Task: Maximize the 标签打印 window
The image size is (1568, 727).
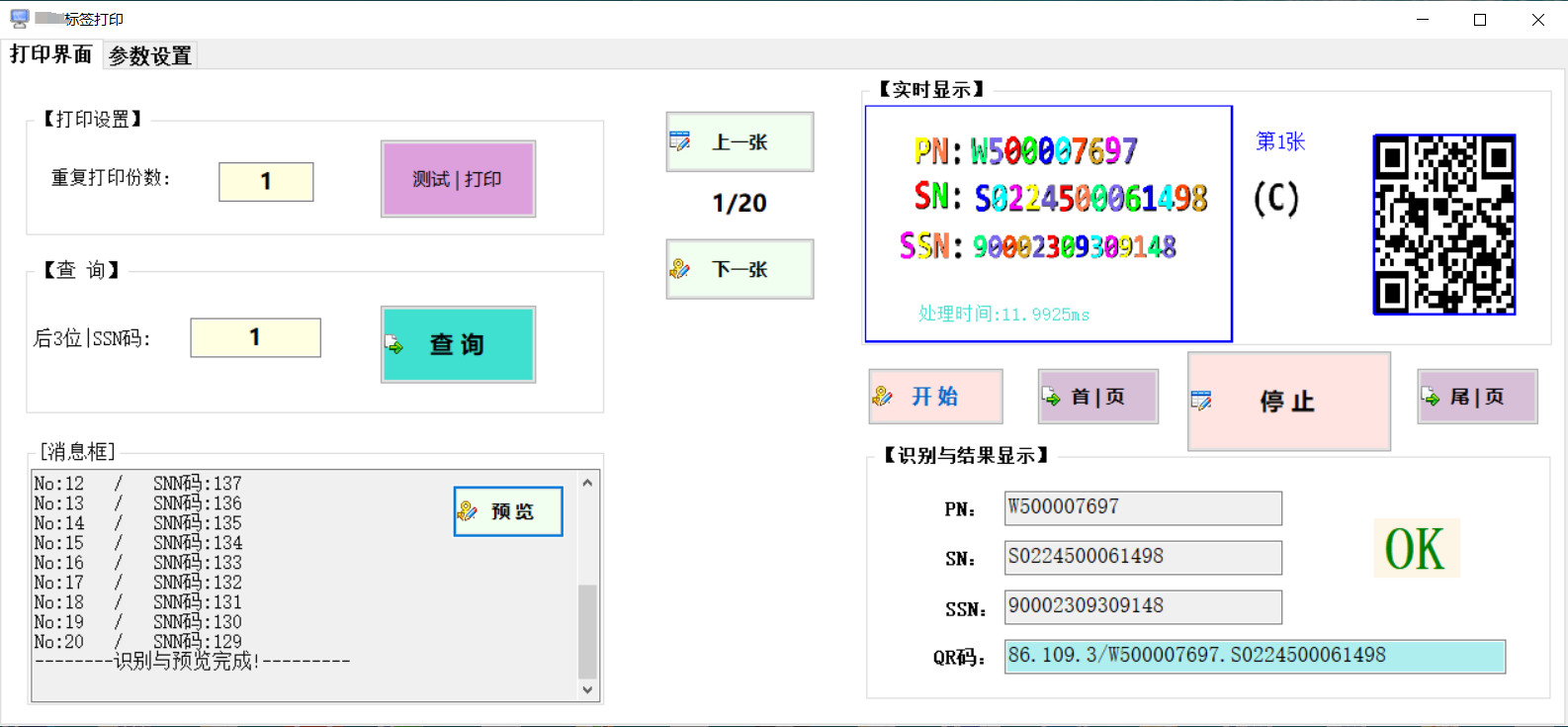Action: (x=1480, y=20)
